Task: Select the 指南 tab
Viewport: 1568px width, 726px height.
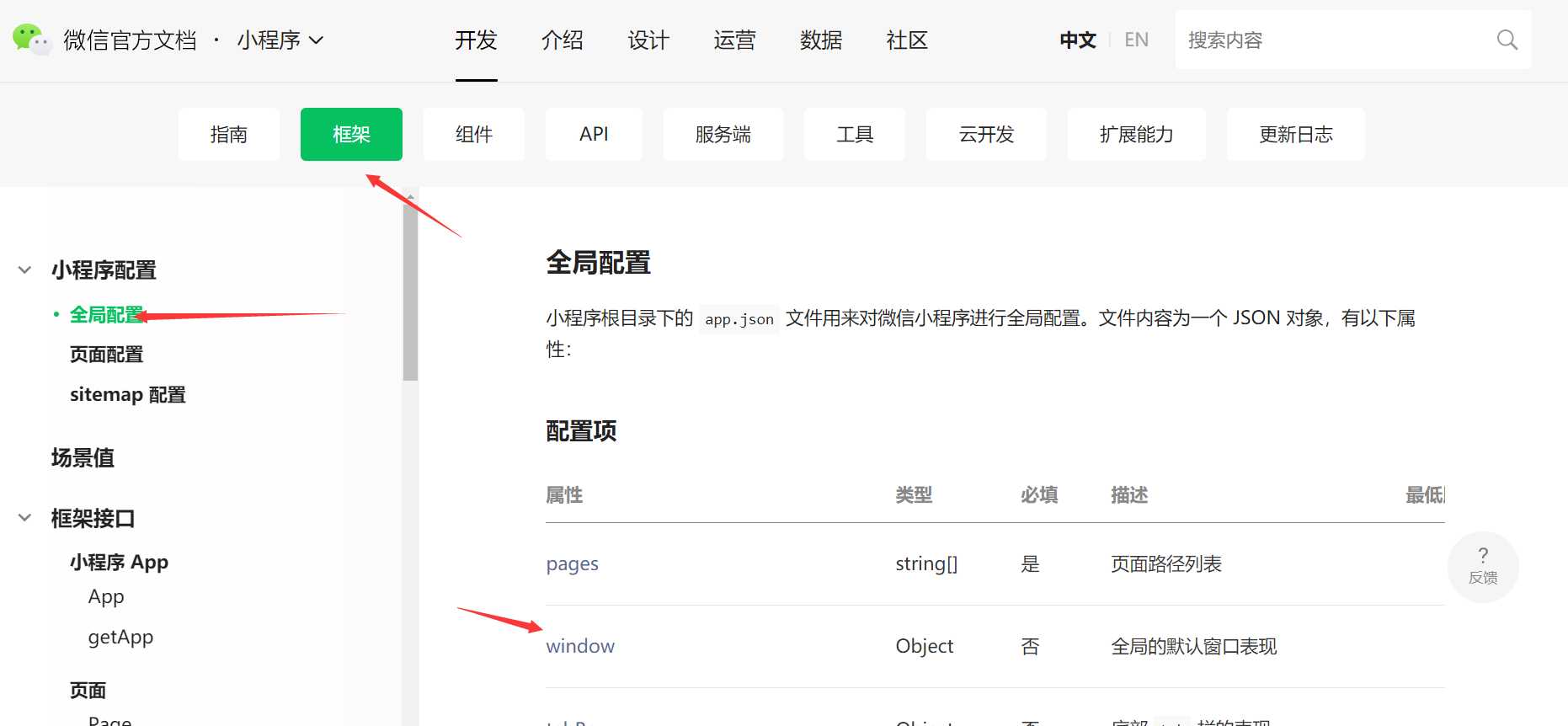Action: 228,134
